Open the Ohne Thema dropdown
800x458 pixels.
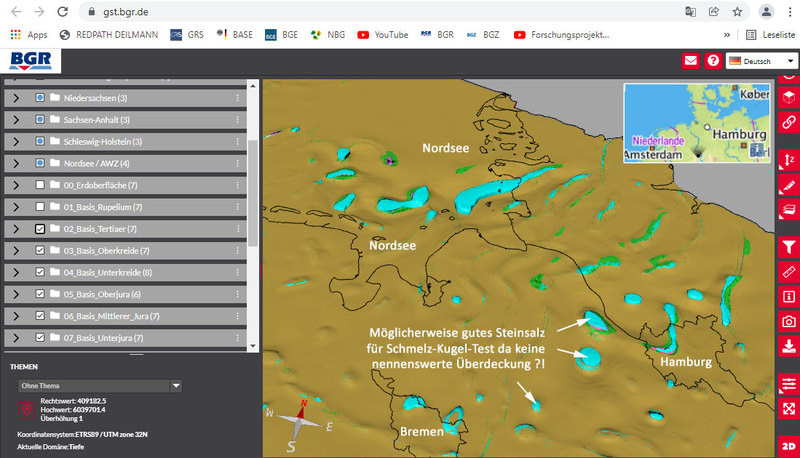pyautogui.click(x=98, y=384)
